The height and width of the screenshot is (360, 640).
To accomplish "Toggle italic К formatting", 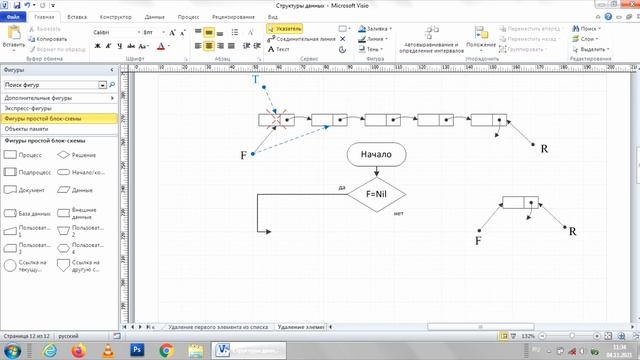I will (x=108, y=46).
